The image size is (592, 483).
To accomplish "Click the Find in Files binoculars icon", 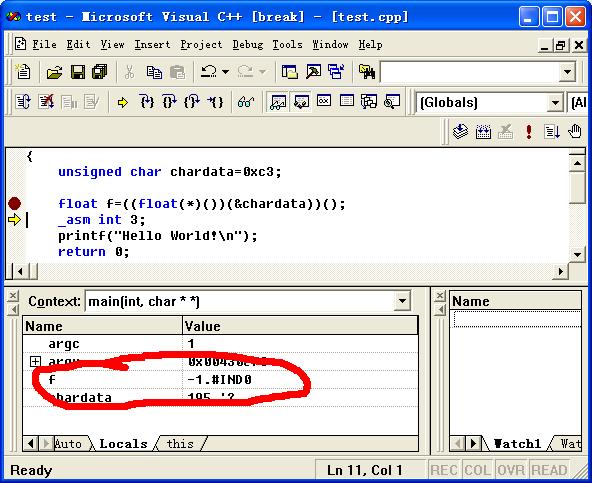I will [367, 71].
